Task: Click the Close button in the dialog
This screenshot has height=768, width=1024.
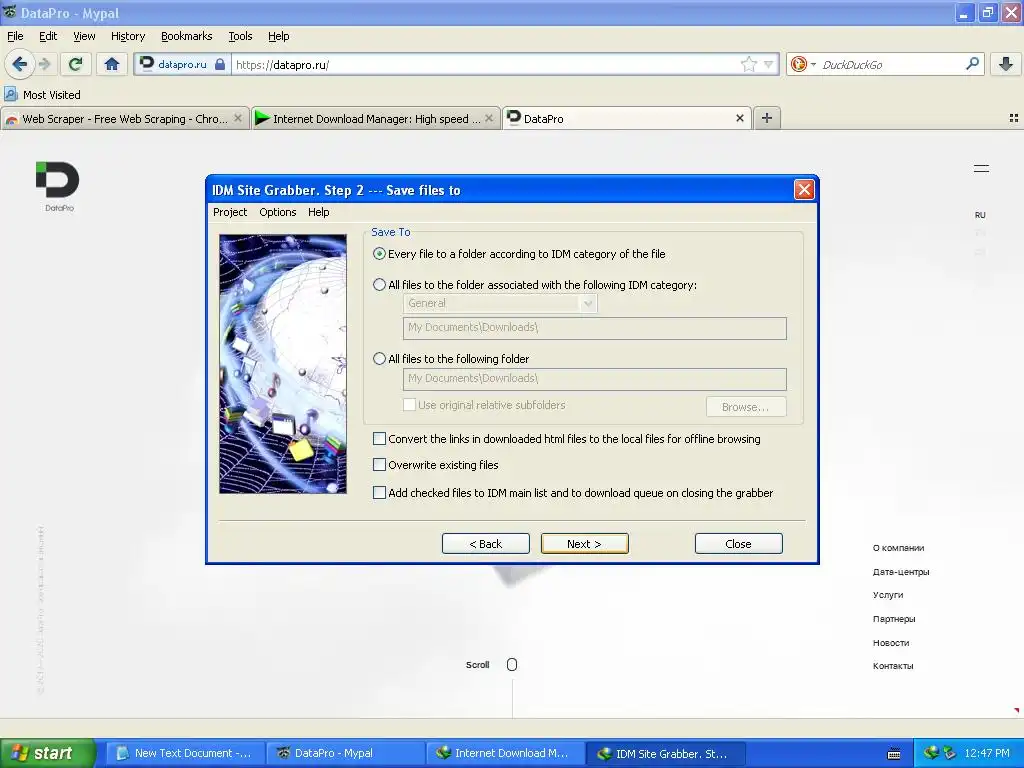Action: [739, 544]
